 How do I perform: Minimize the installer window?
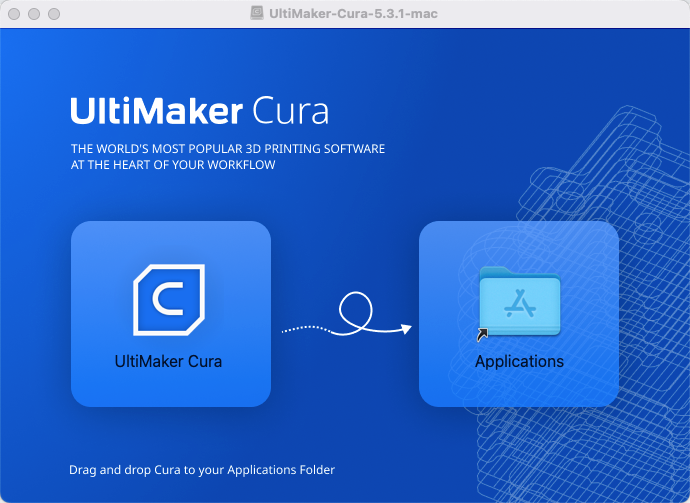(34, 14)
